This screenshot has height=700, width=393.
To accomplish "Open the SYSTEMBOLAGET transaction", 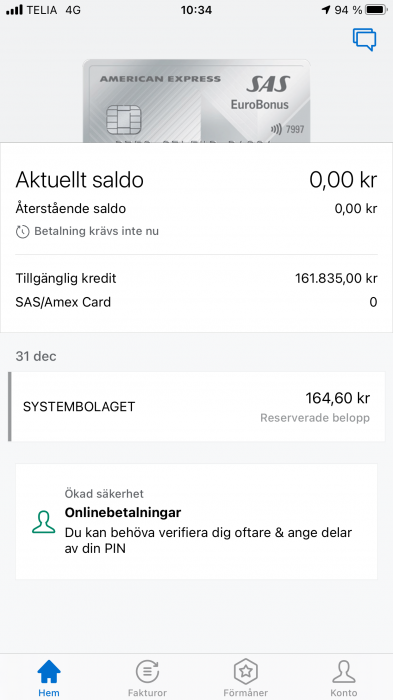I will (196, 406).
